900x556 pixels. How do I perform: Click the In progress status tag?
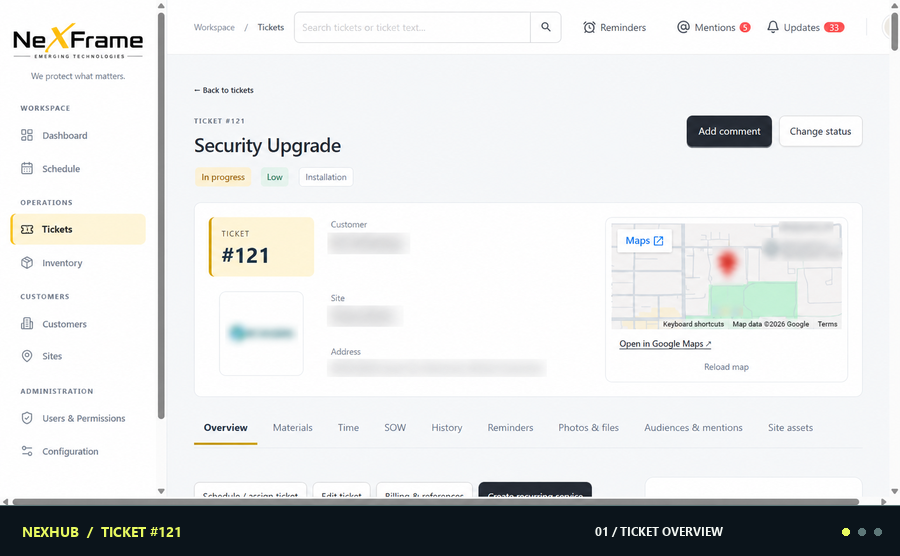(223, 177)
